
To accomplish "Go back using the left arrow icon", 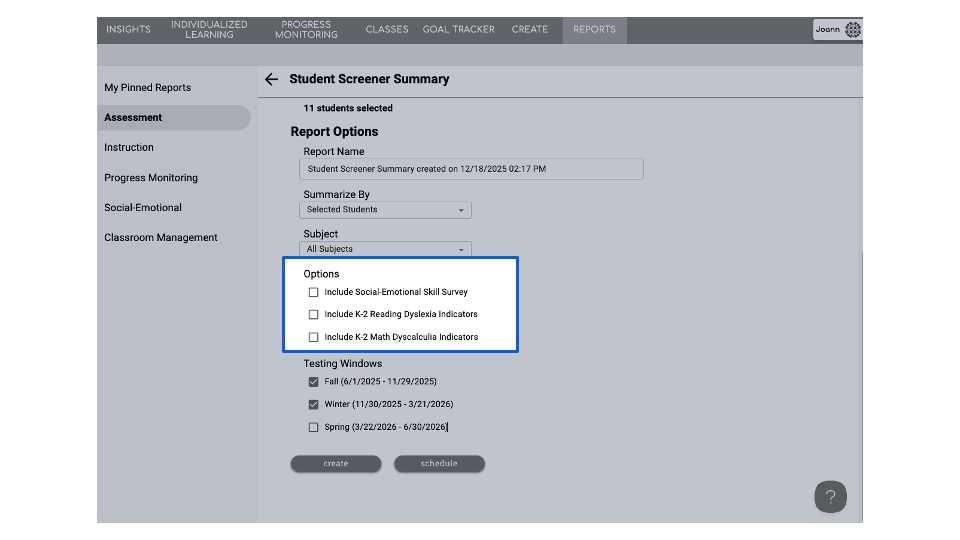I will pos(271,79).
